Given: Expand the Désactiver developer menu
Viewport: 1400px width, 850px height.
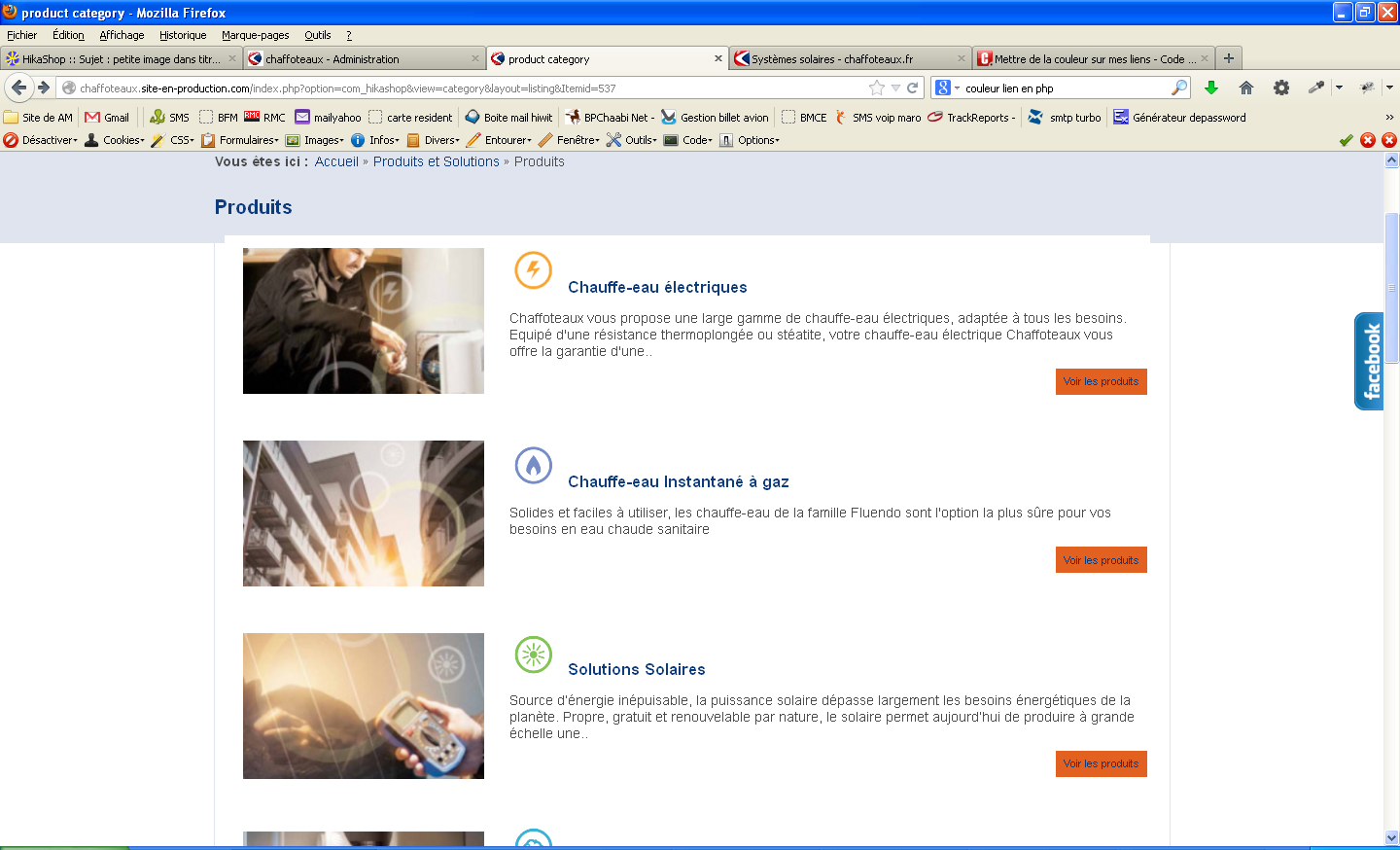Looking at the screenshot, I should 41,140.
